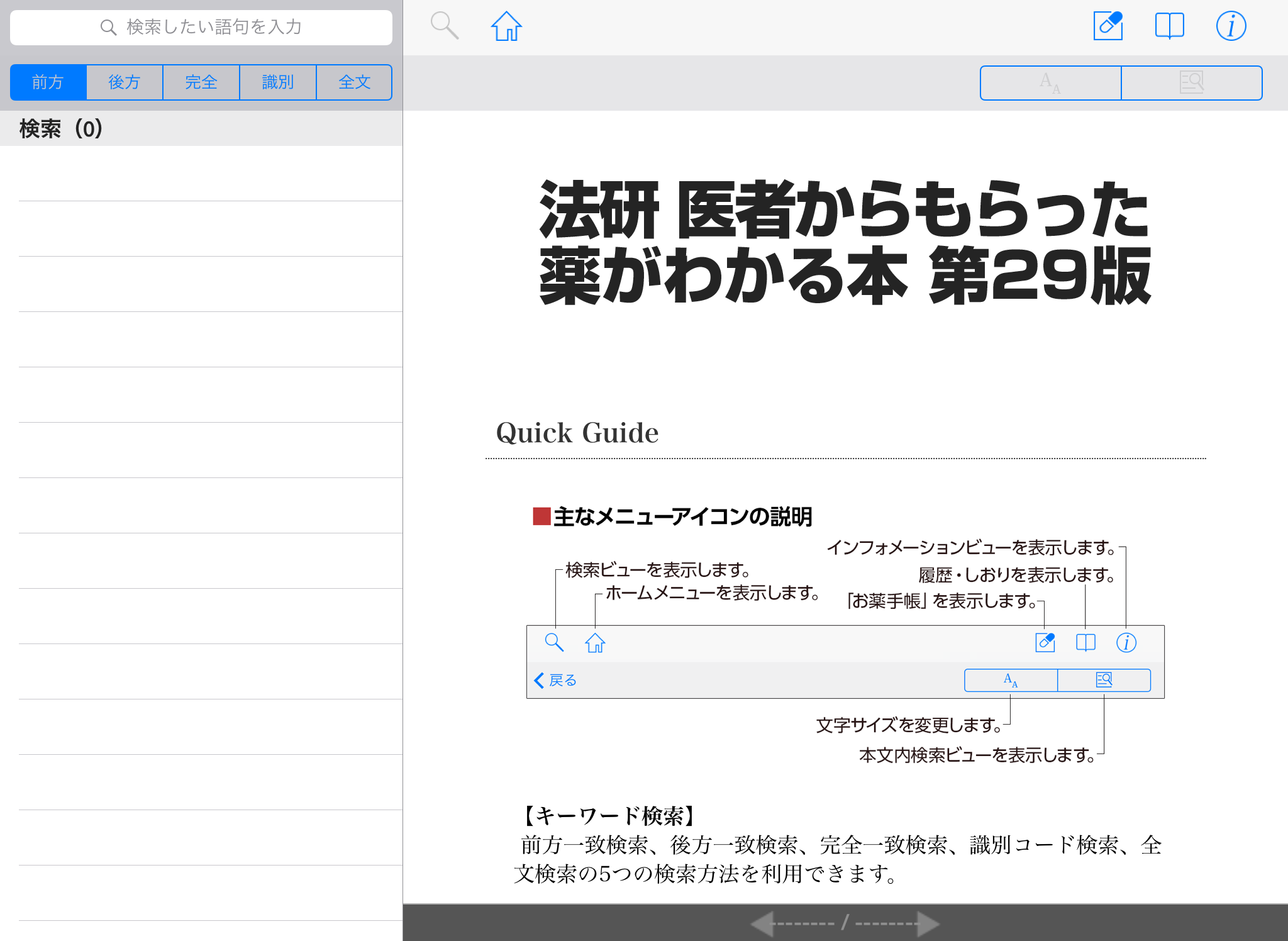Click the 戻る back button in guide image
Viewport: 1288px width, 941px height.
pyautogui.click(x=555, y=680)
